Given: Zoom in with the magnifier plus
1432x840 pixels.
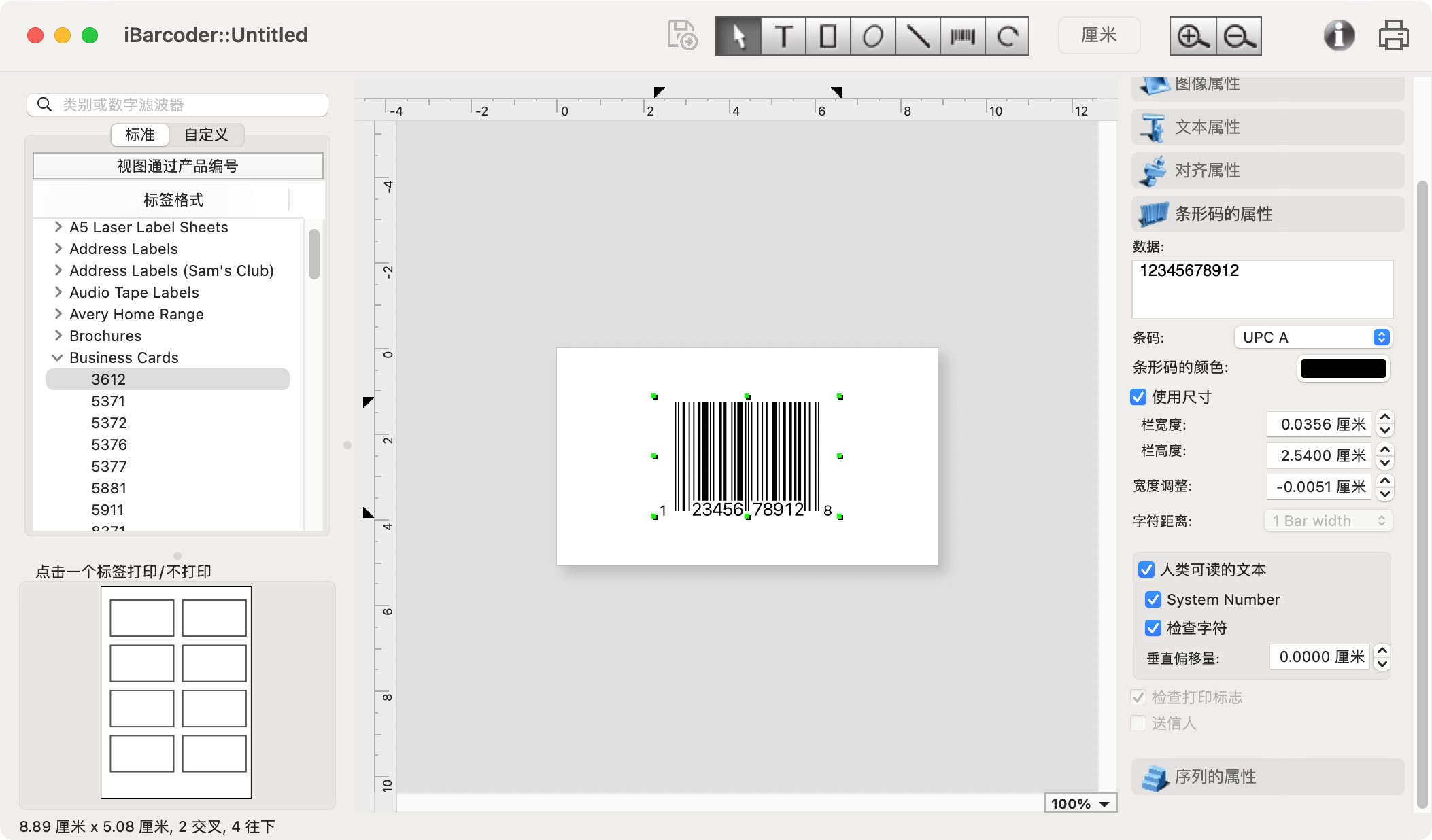Looking at the screenshot, I should coord(1193,36).
